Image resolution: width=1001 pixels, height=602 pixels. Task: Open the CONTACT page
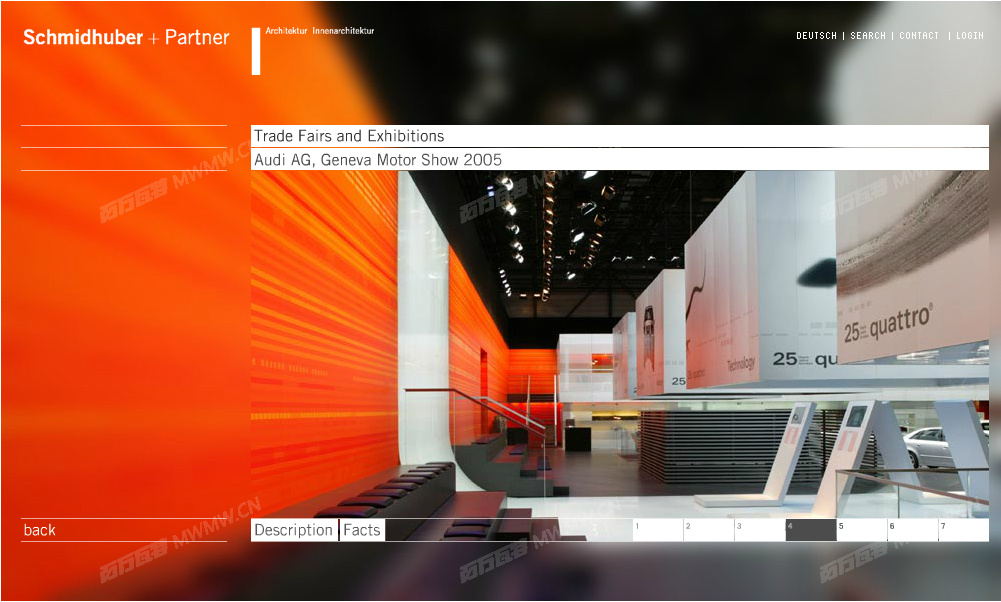[919, 36]
